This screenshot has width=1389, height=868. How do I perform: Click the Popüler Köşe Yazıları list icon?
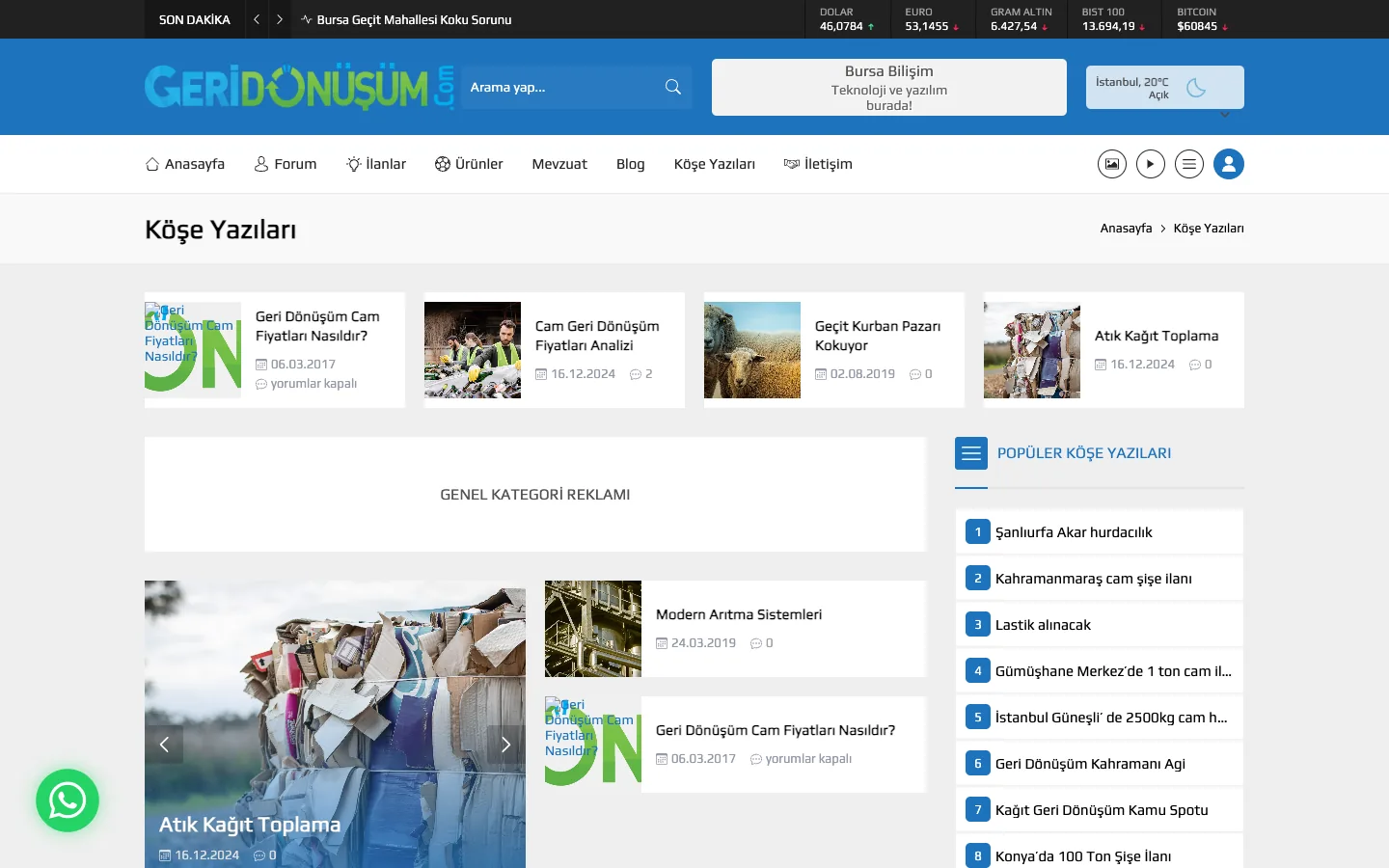(971, 453)
